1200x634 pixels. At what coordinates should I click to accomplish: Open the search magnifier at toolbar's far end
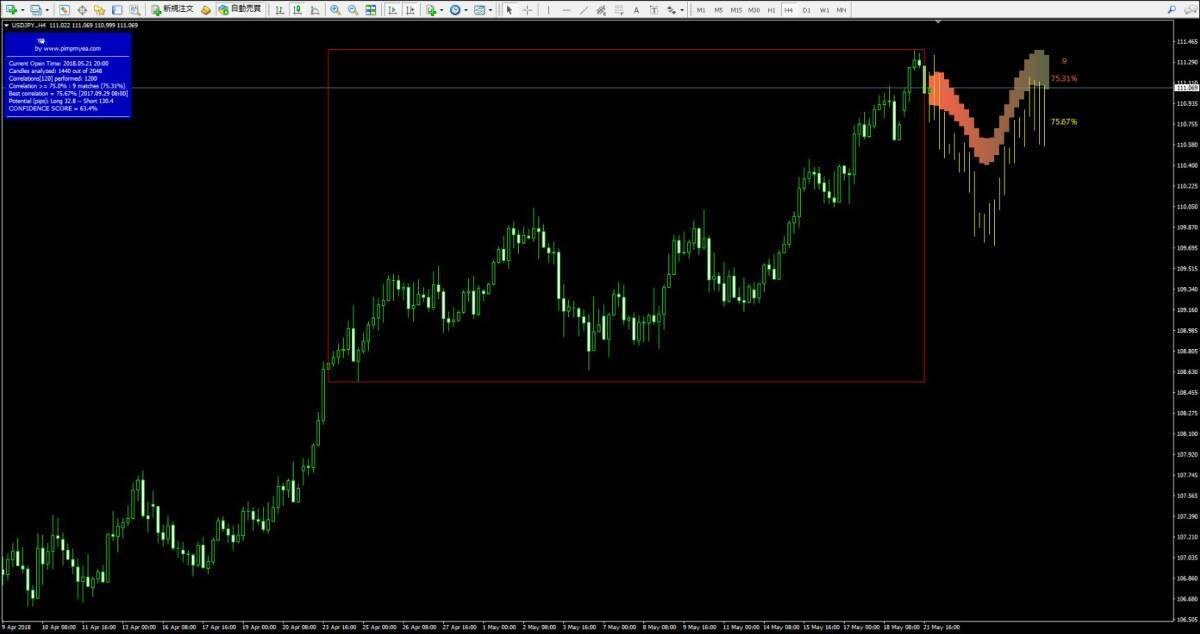tap(1170, 9)
